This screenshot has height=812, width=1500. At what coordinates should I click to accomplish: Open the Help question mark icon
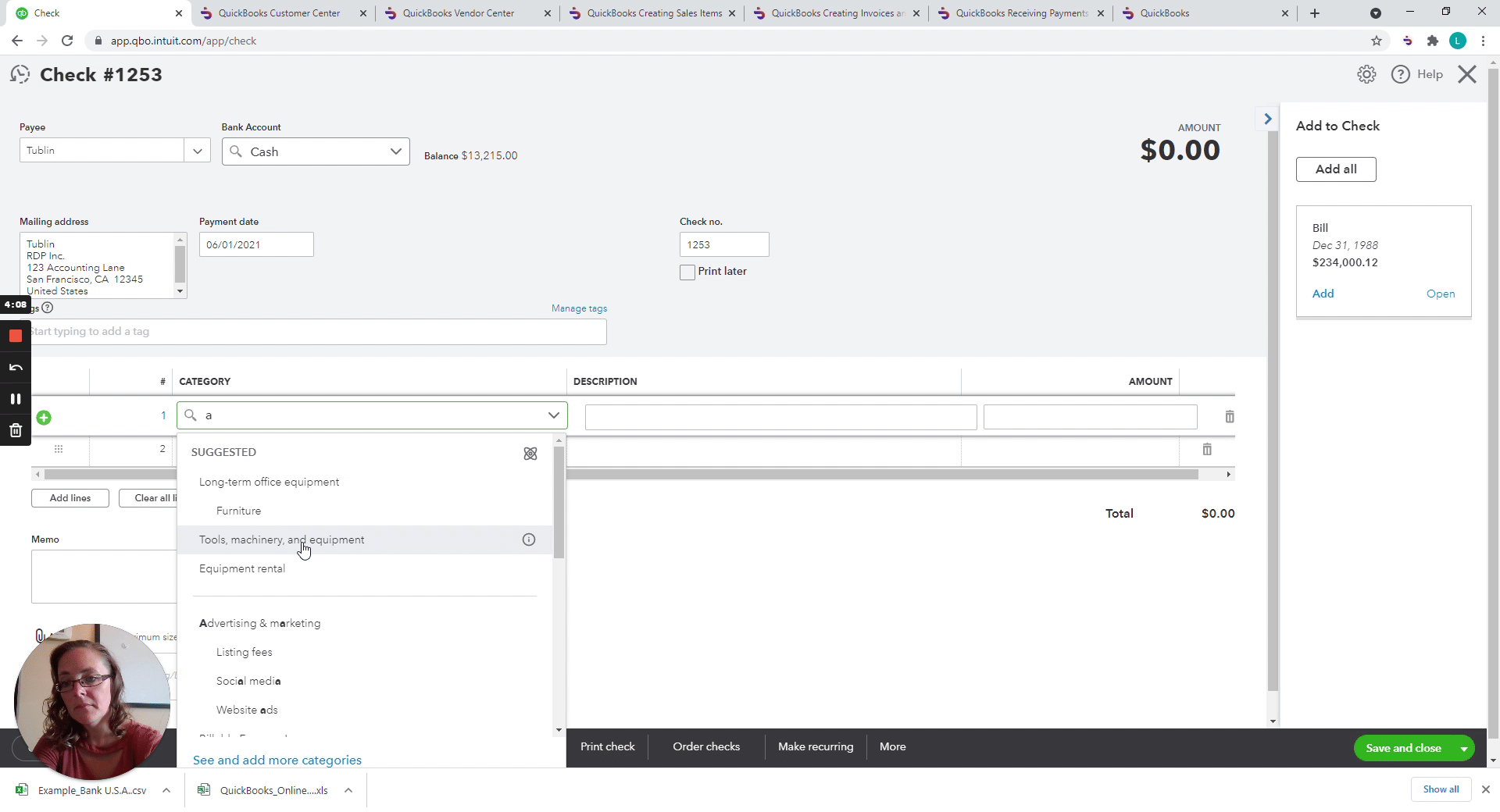1400,74
